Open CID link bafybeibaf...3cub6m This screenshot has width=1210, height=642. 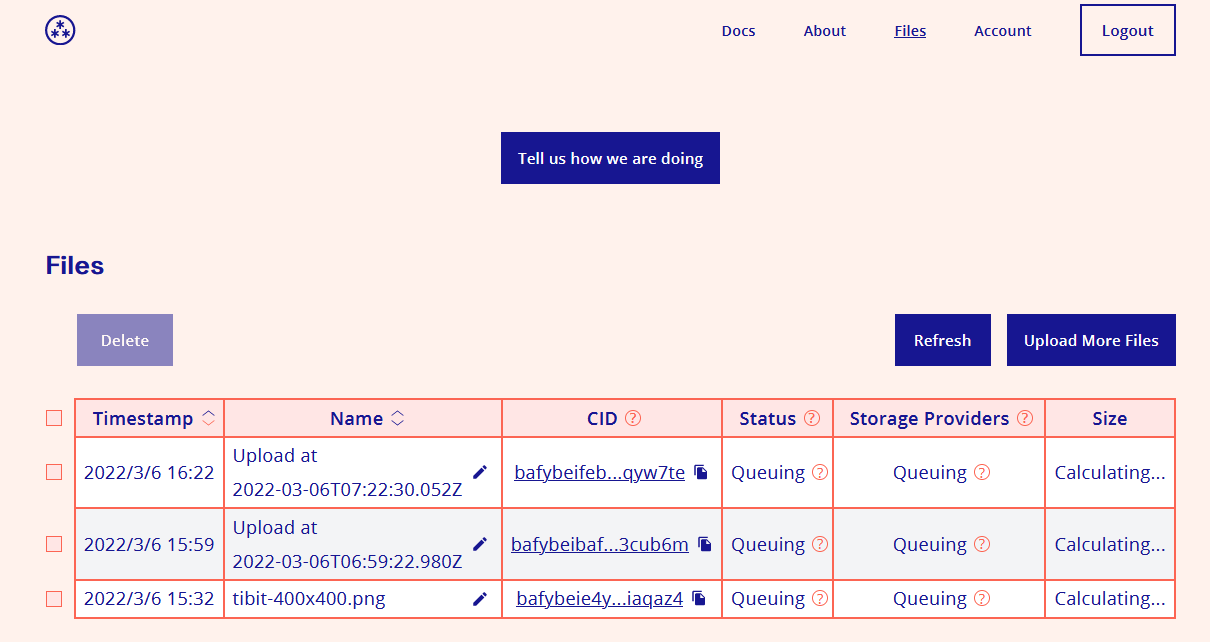click(599, 545)
